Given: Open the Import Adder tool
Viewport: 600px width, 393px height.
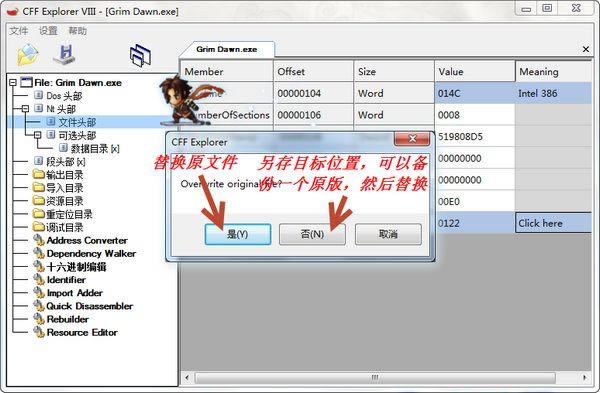Looking at the screenshot, I should pyautogui.click(x=75, y=293).
